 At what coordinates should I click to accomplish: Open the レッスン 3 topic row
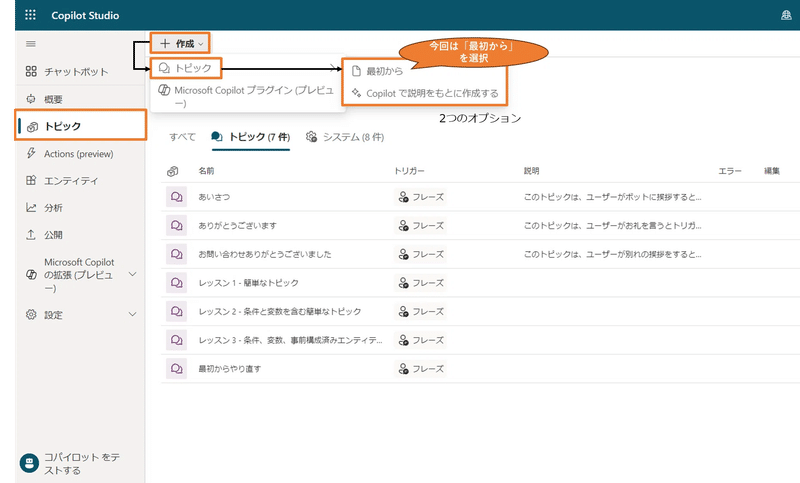290,340
